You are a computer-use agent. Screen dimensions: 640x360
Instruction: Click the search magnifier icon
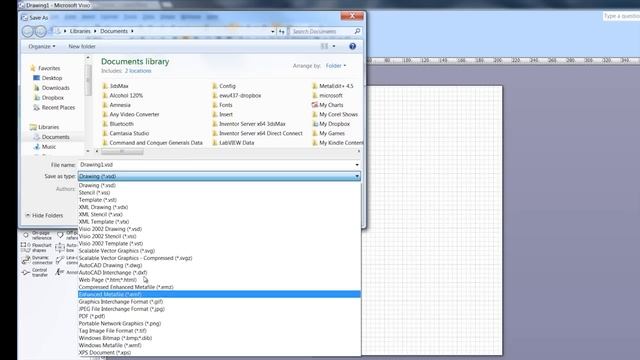click(357, 31)
